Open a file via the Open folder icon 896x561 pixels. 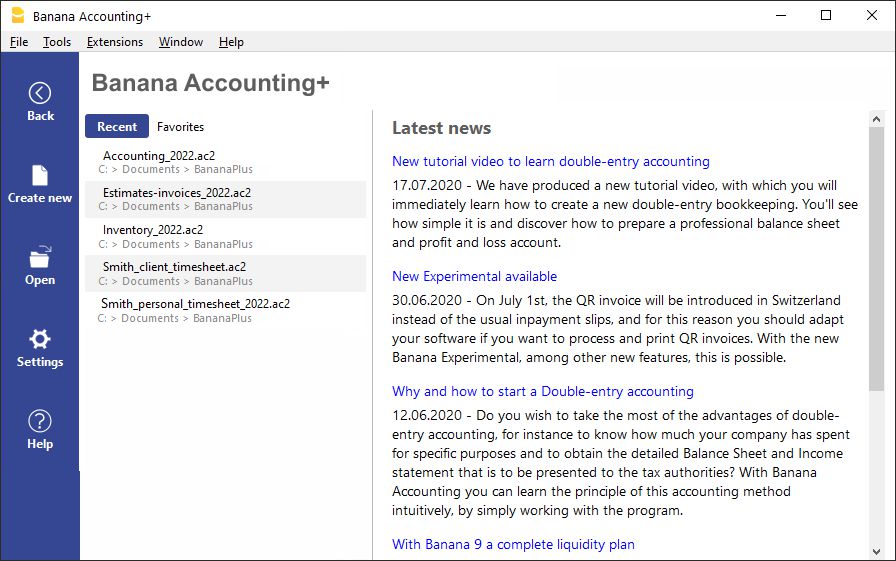click(40, 257)
